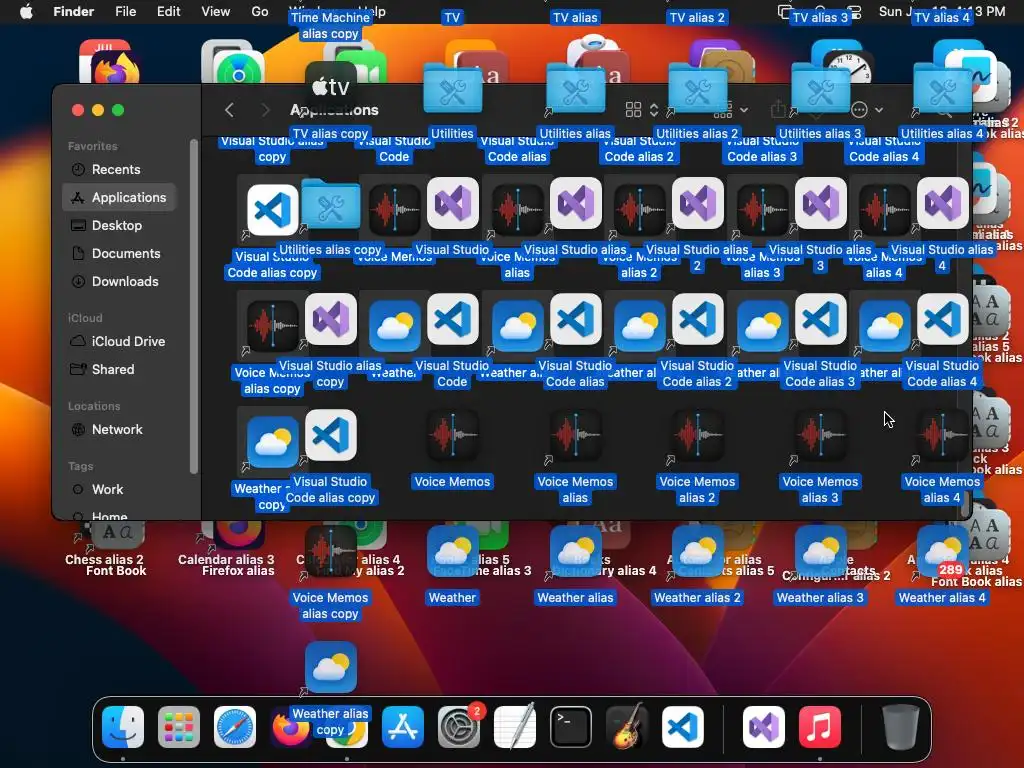The height and width of the screenshot is (768, 1024).
Task: Open Documents in Finder sidebar
Action: tap(119, 253)
